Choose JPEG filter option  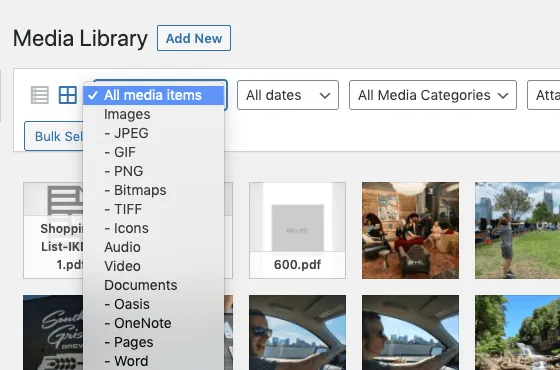coord(154,133)
